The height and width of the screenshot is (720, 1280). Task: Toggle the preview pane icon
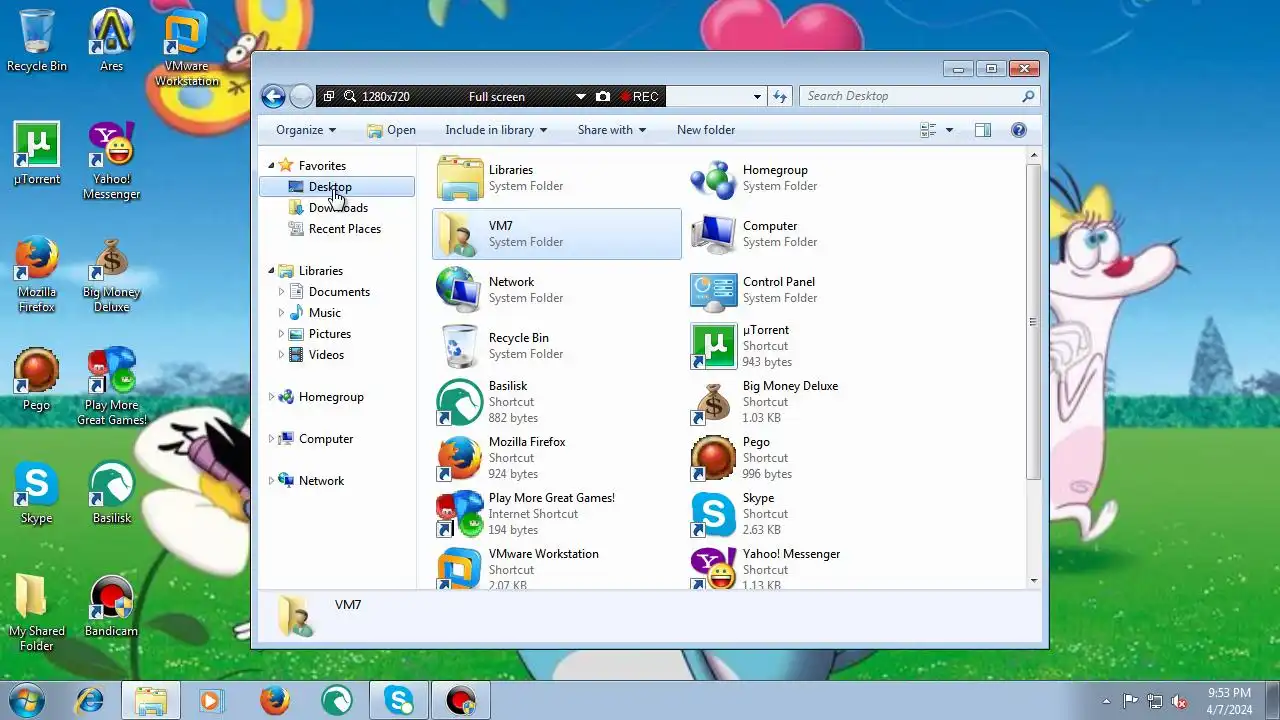pos(983,130)
